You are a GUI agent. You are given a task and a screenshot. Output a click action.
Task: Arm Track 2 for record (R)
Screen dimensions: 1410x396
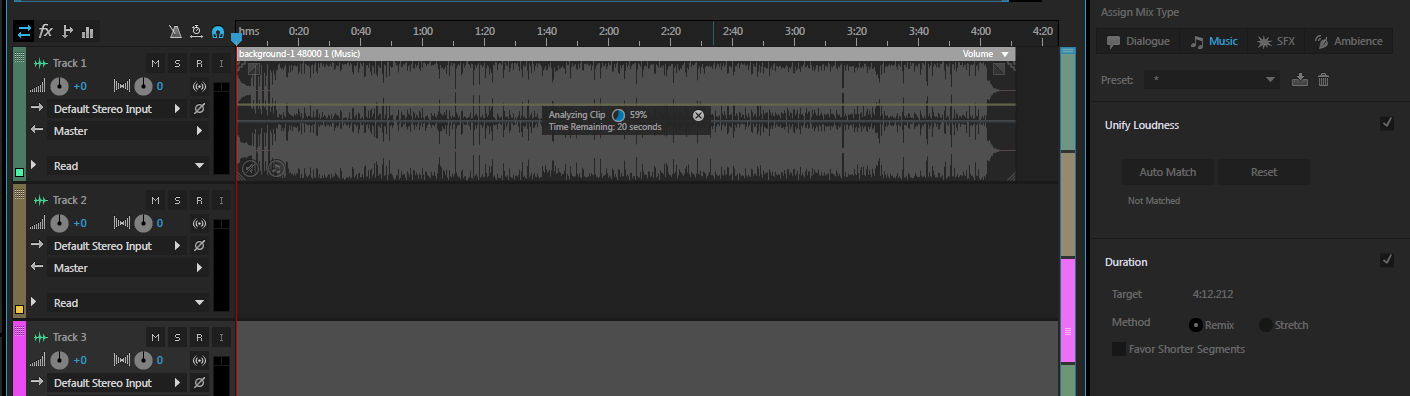coord(199,200)
